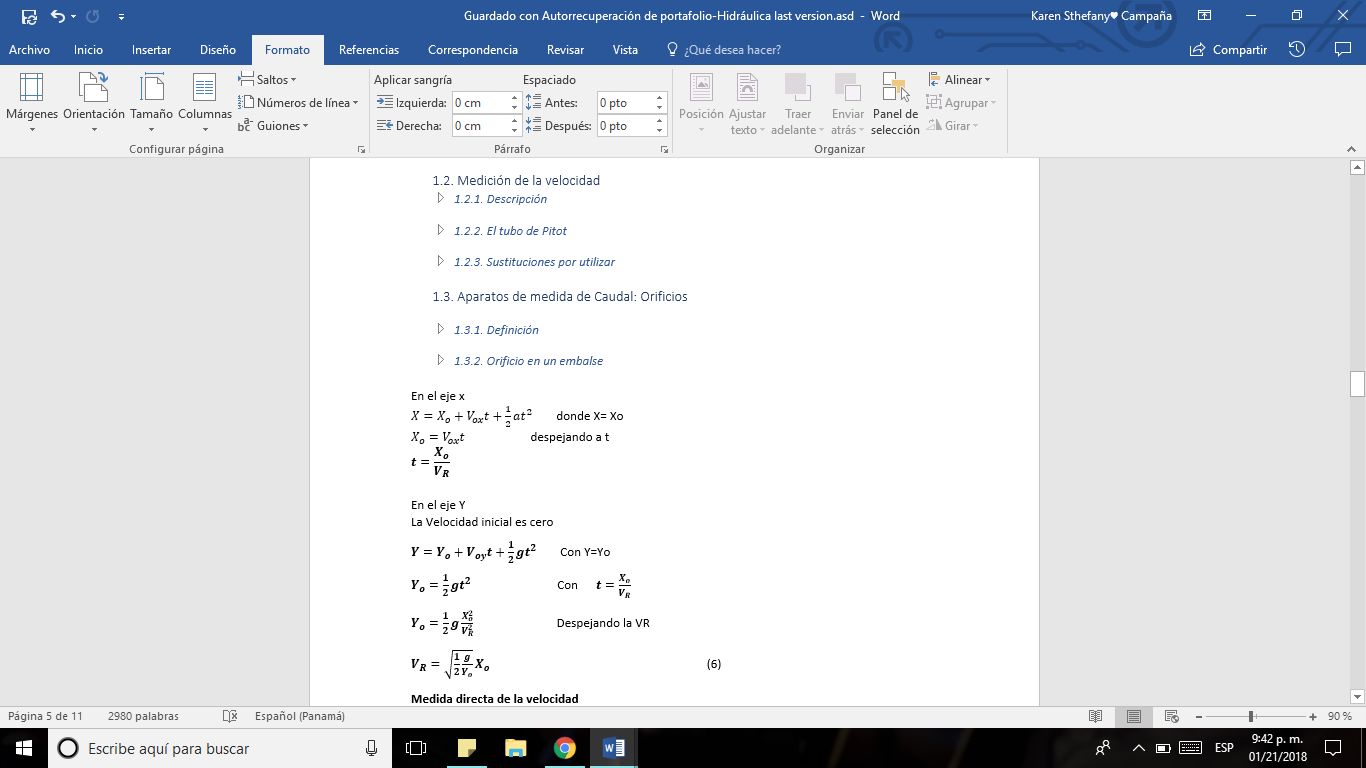Open Configurar página dialog launcher
This screenshot has height=768, width=1366.
tap(361, 149)
